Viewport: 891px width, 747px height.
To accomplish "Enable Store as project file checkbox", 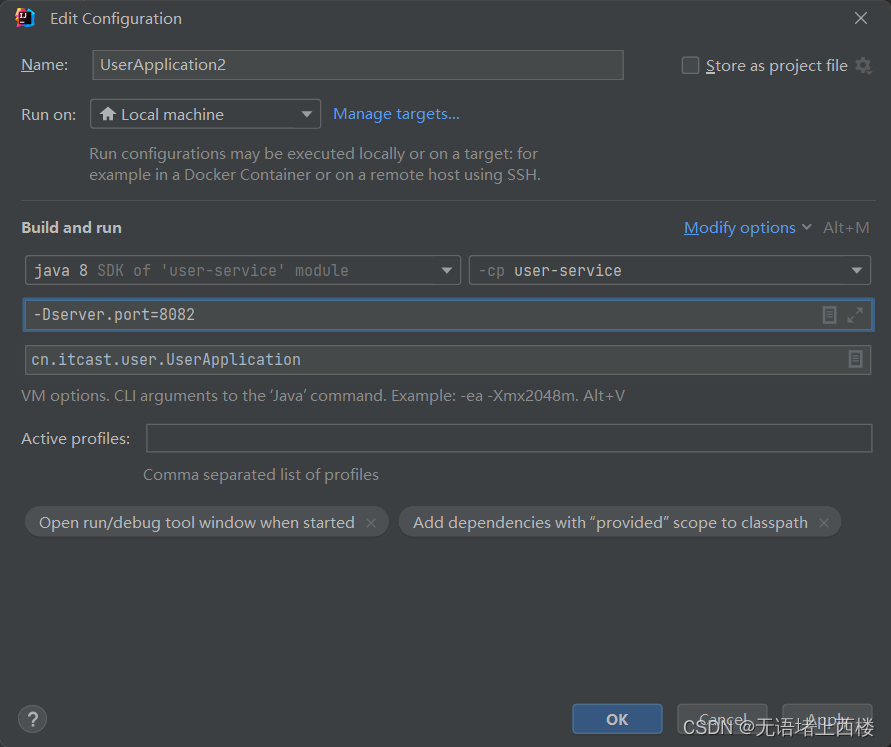I will 690,66.
